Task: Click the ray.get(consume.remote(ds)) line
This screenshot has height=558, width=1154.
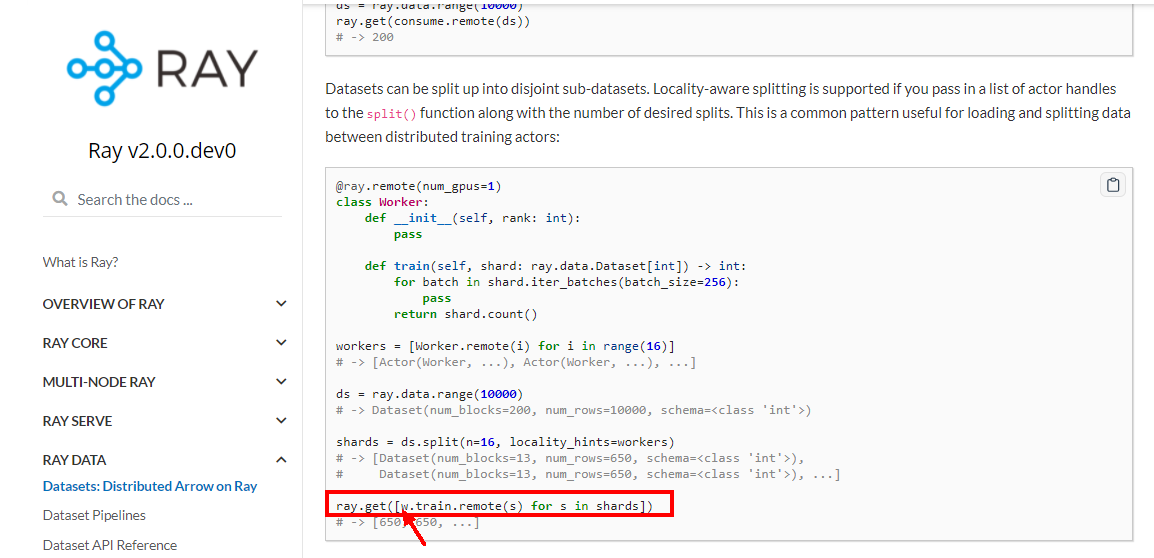Action: click(433, 21)
